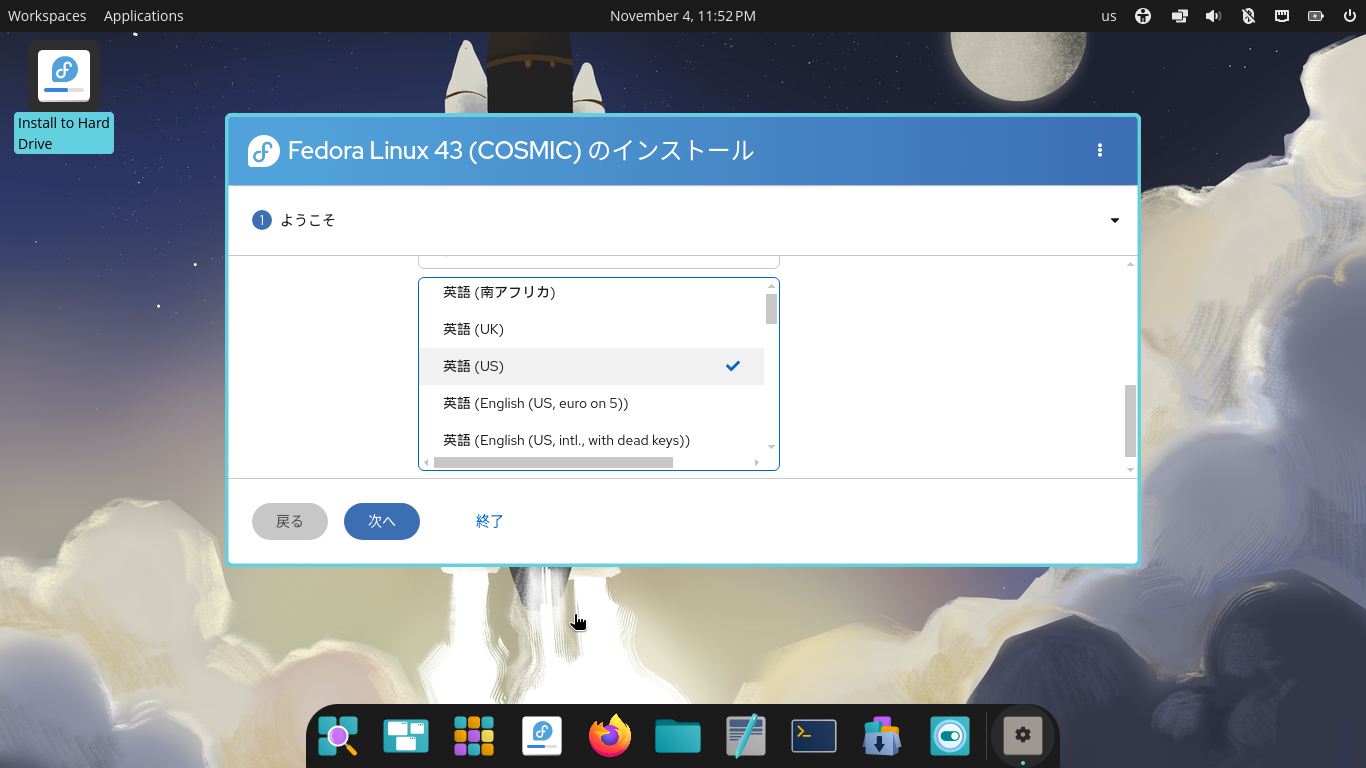Click the installer page vertical scrollbar thumb
The image size is (1366, 768).
pos(1131,421)
